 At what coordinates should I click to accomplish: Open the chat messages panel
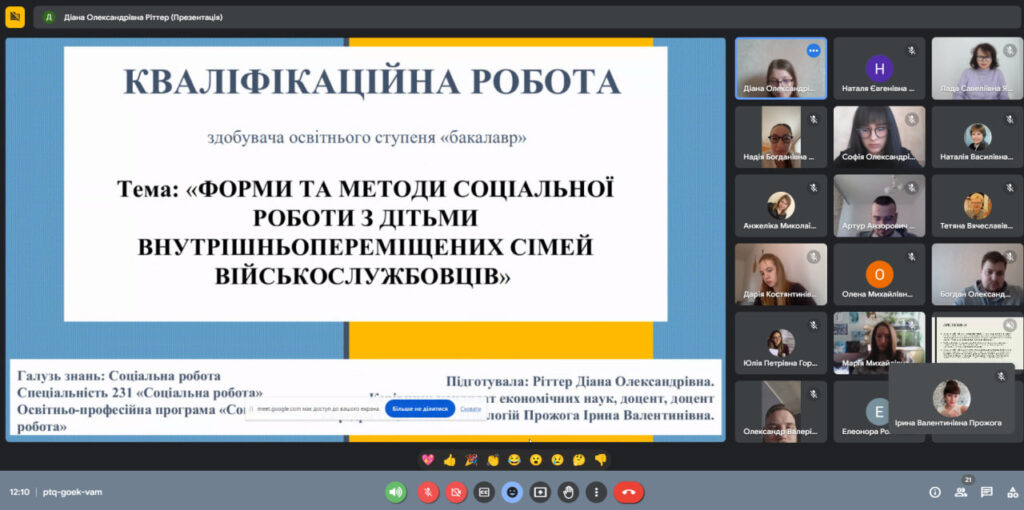(x=987, y=492)
